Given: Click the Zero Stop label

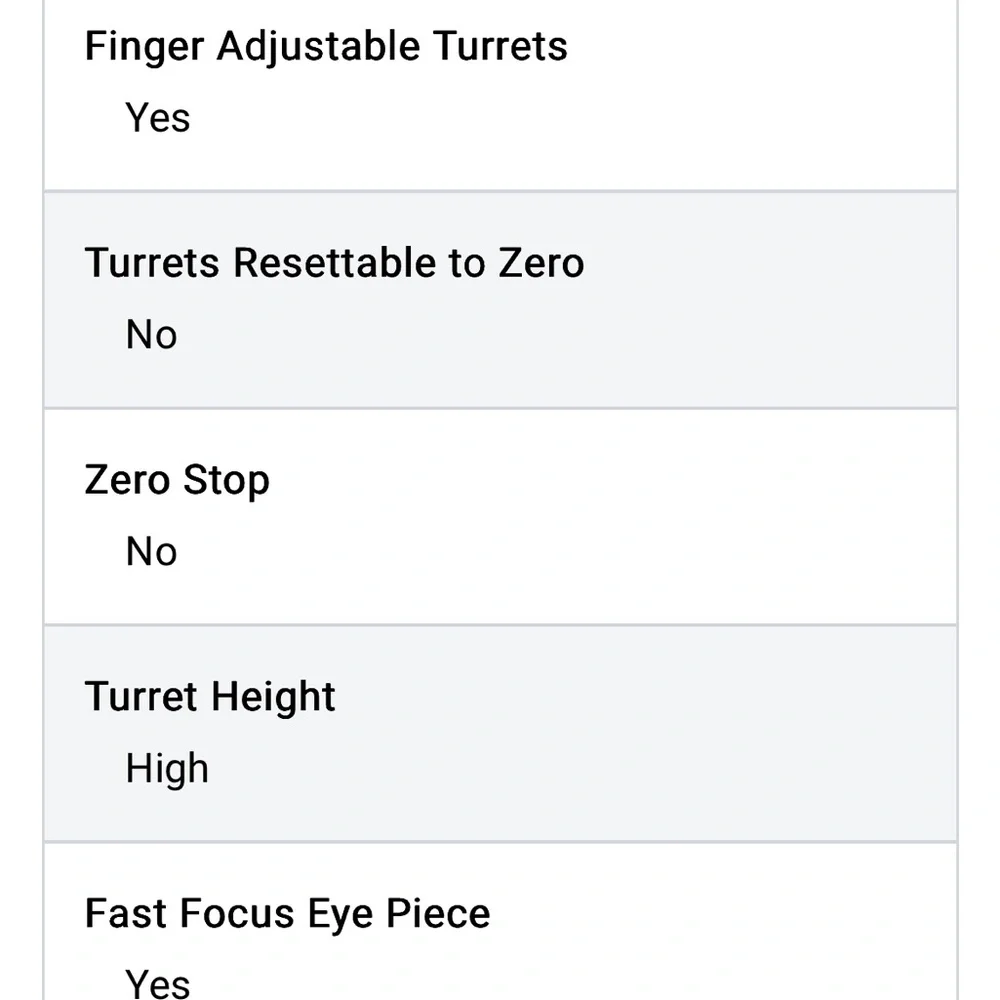Looking at the screenshot, I should coord(177,481).
